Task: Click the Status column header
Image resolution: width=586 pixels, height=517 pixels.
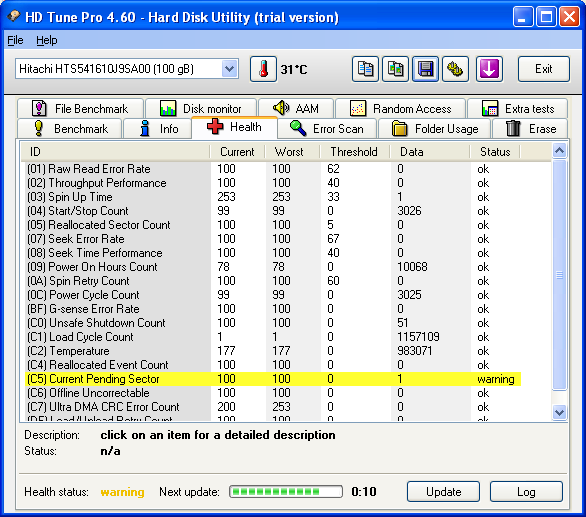Action: pos(495,152)
